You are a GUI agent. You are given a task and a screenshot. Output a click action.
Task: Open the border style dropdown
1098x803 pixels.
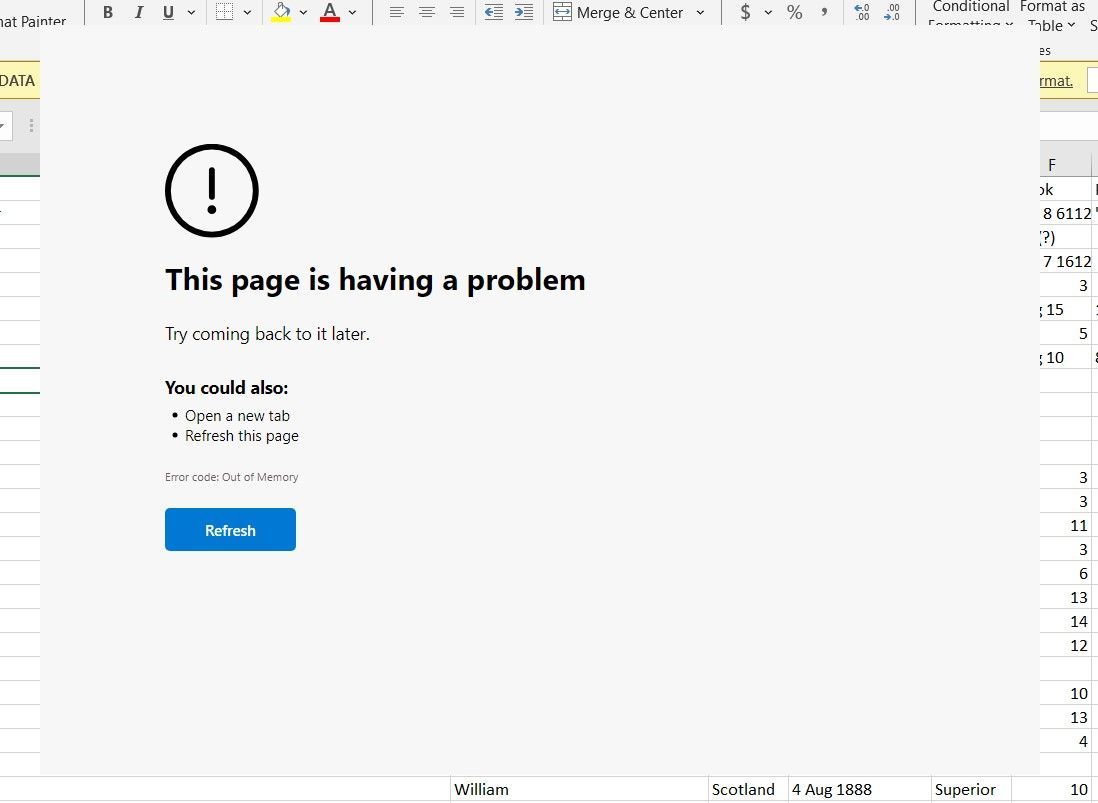pyautogui.click(x=246, y=12)
